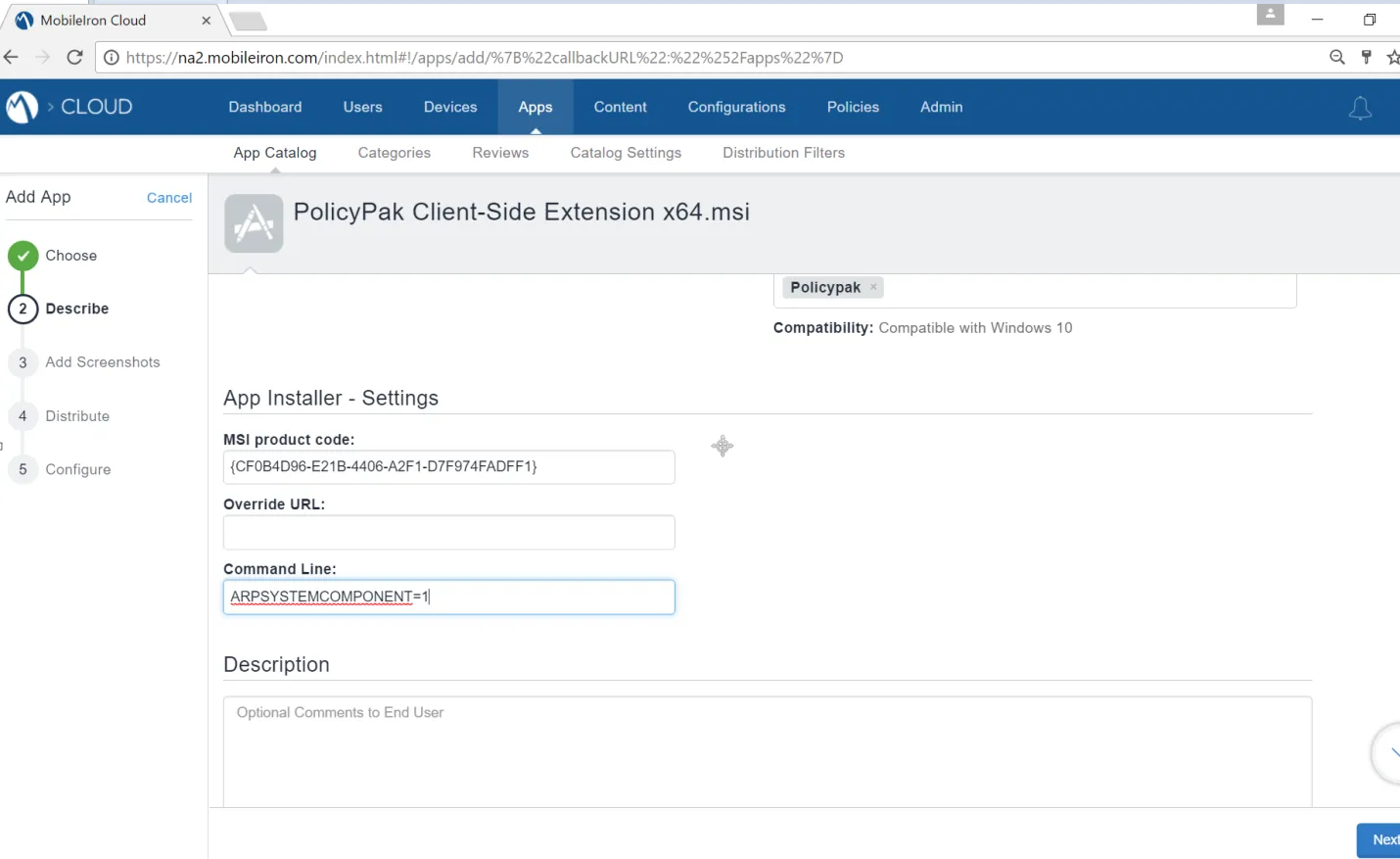Click the App Installer - Settings heading
The width and height of the screenshot is (1400, 859).
[x=331, y=399]
